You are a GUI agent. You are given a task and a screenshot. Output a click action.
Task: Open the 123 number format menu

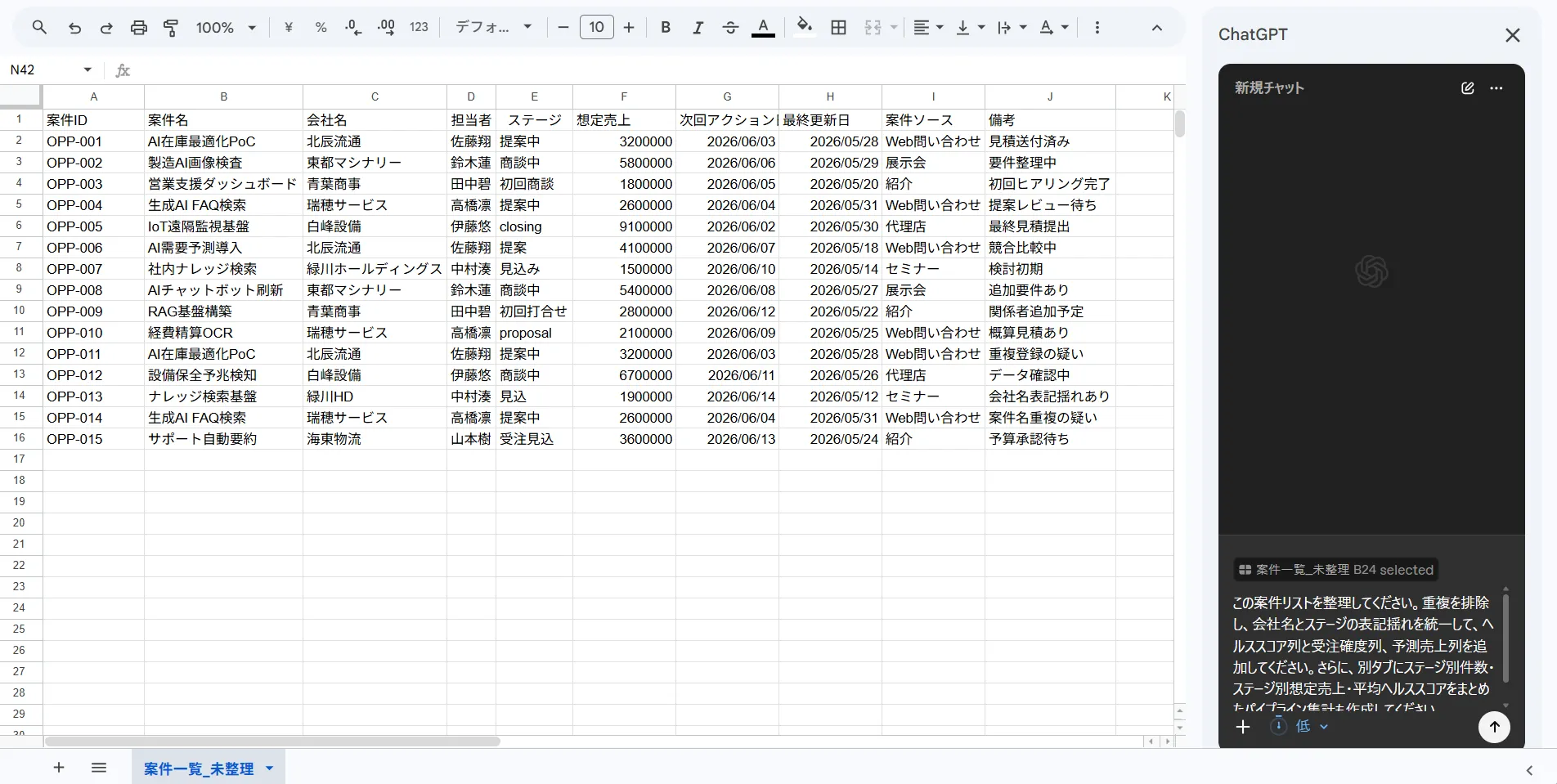coord(419,28)
